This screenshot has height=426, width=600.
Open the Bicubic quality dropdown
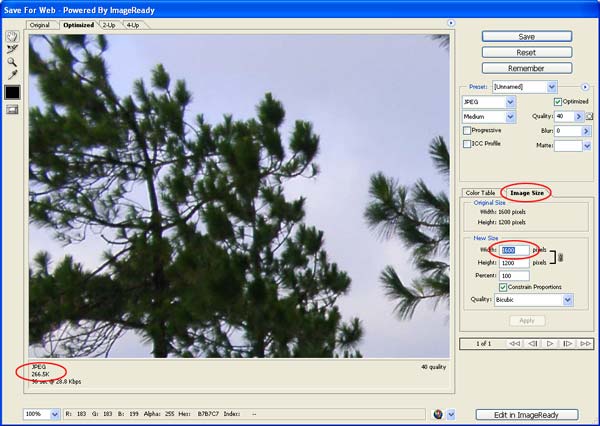coord(567,299)
